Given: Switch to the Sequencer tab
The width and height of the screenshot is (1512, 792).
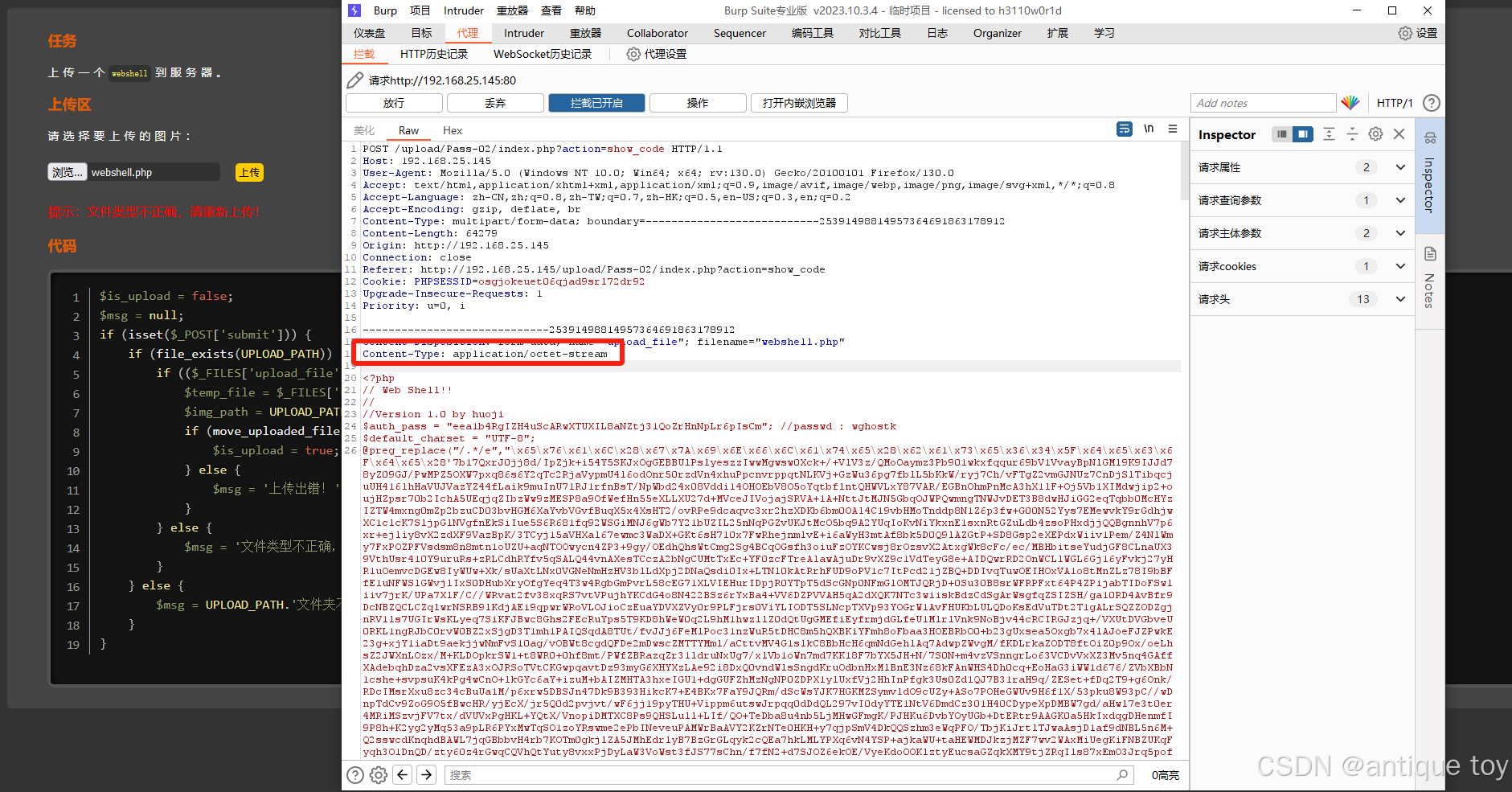Looking at the screenshot, I should (x=740, y=33).
